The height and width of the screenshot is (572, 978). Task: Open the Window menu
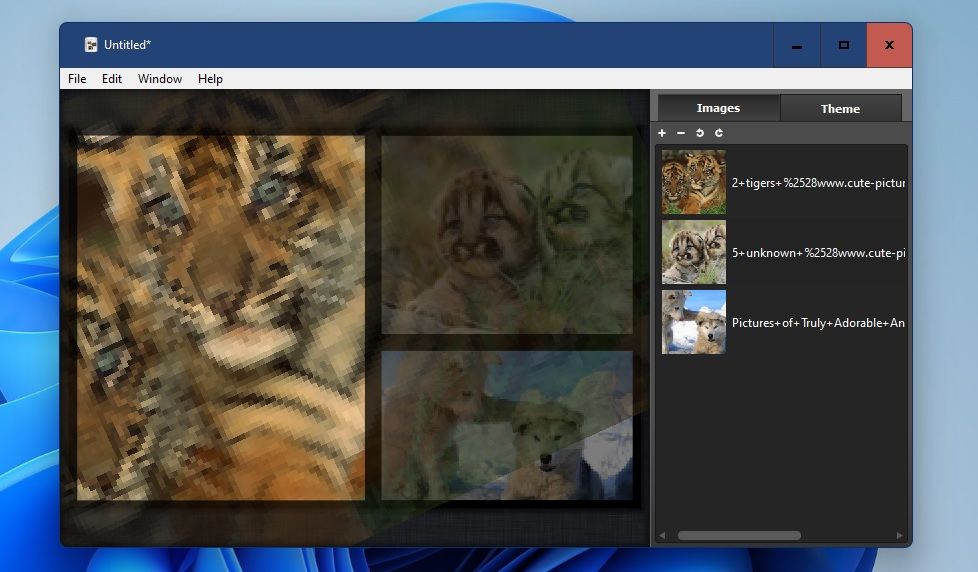160,79
